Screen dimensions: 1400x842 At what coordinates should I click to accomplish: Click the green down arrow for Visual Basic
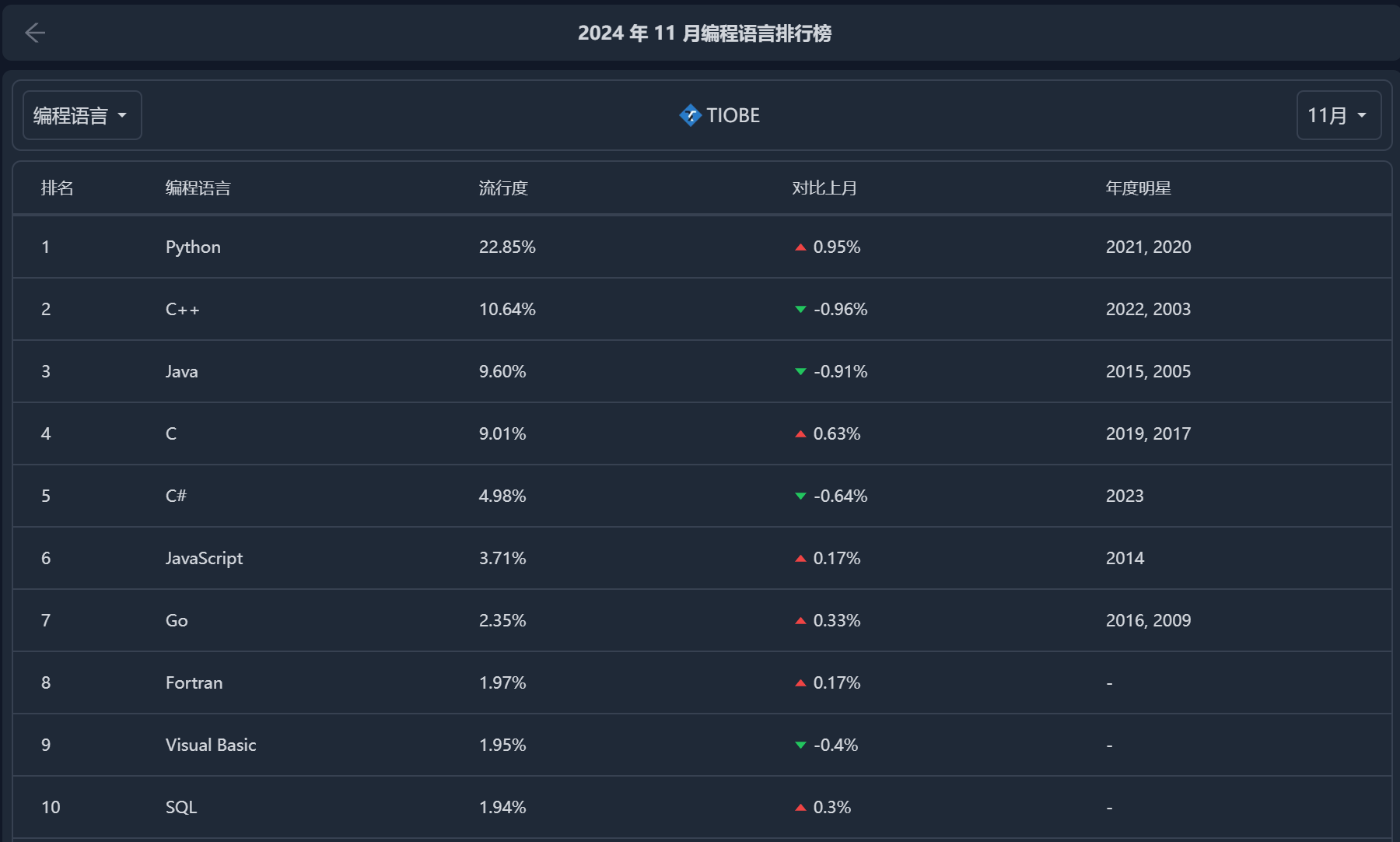[x=800, y=746]
